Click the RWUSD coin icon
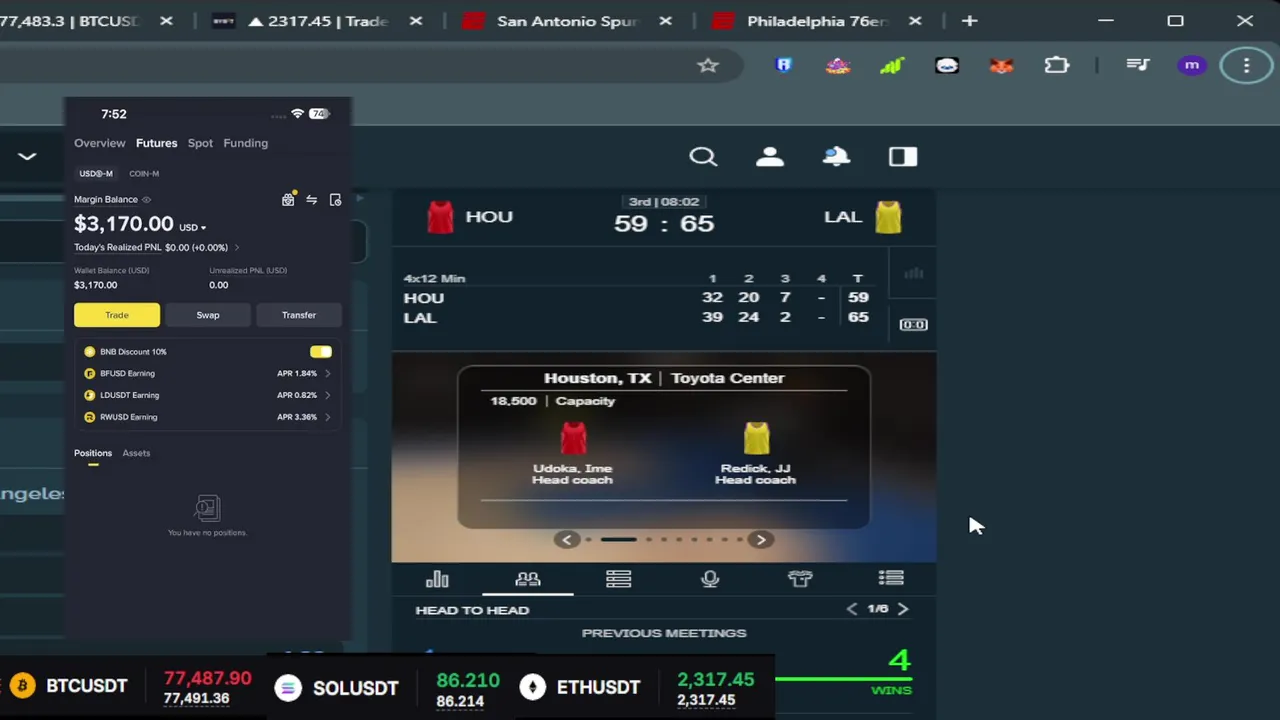1280x720 pixels. (x=90, y=417)
